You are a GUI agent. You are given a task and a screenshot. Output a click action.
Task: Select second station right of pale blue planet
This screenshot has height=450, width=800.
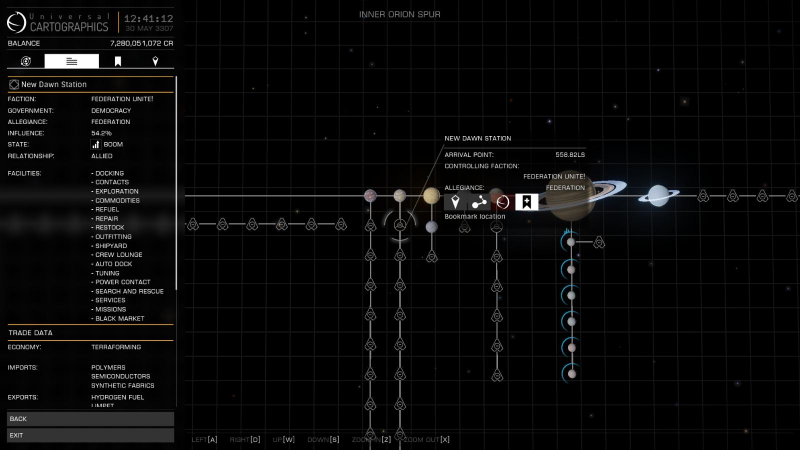733,195
